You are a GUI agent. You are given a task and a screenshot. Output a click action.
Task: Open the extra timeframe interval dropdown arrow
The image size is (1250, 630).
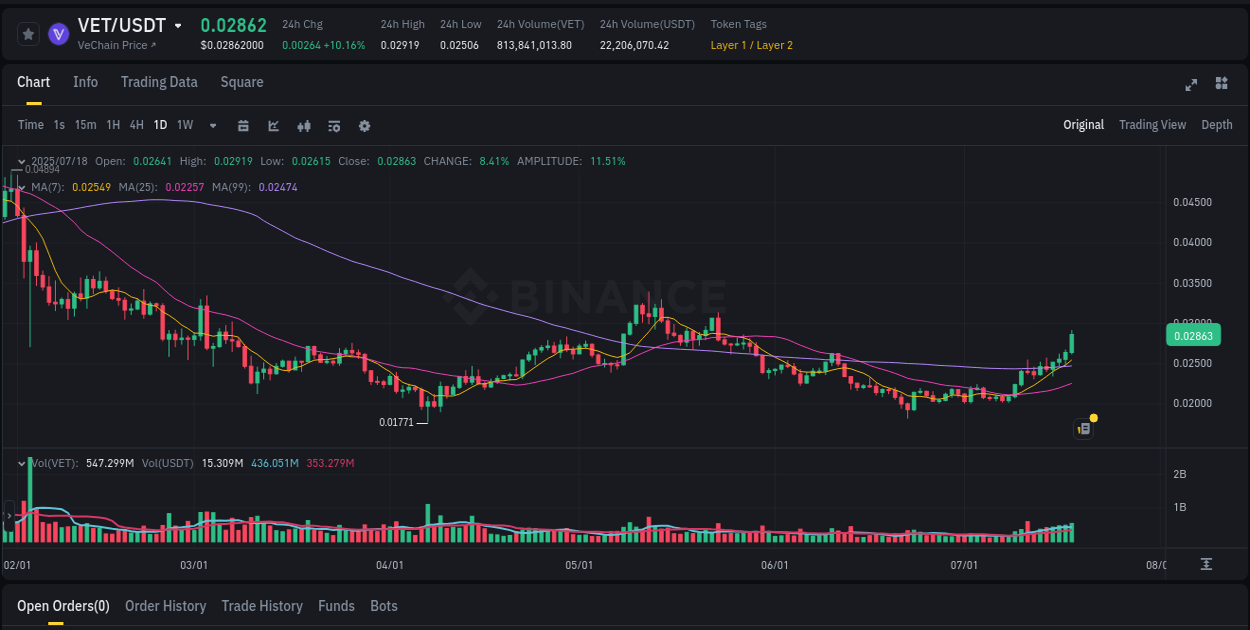point(211,126)
